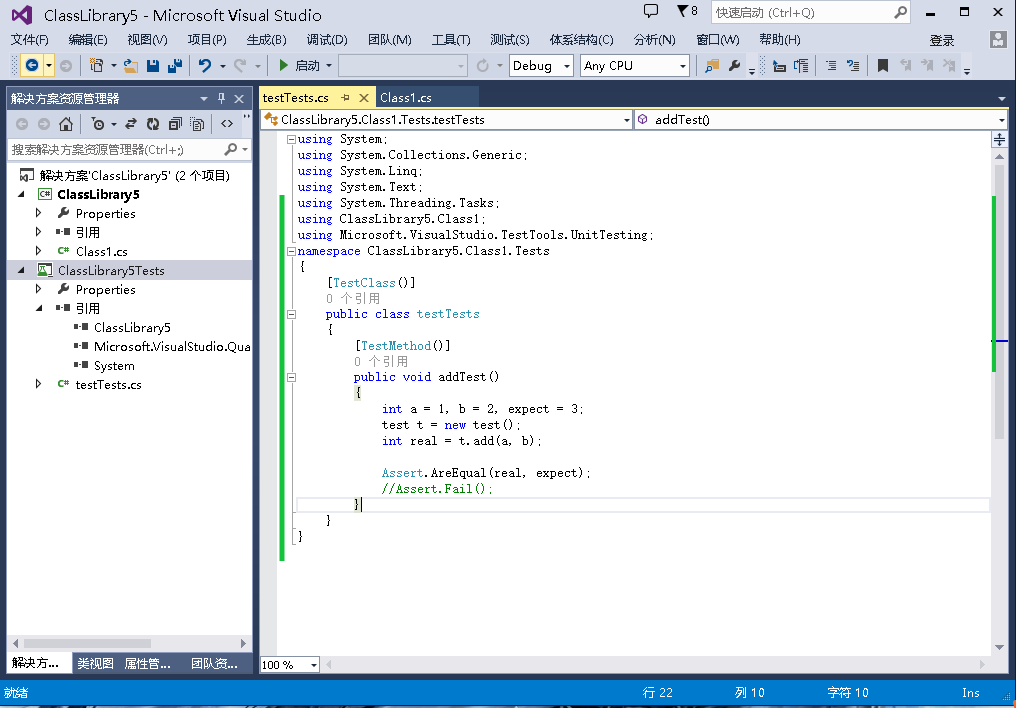Click the 启动 start button label

(307, 65)
